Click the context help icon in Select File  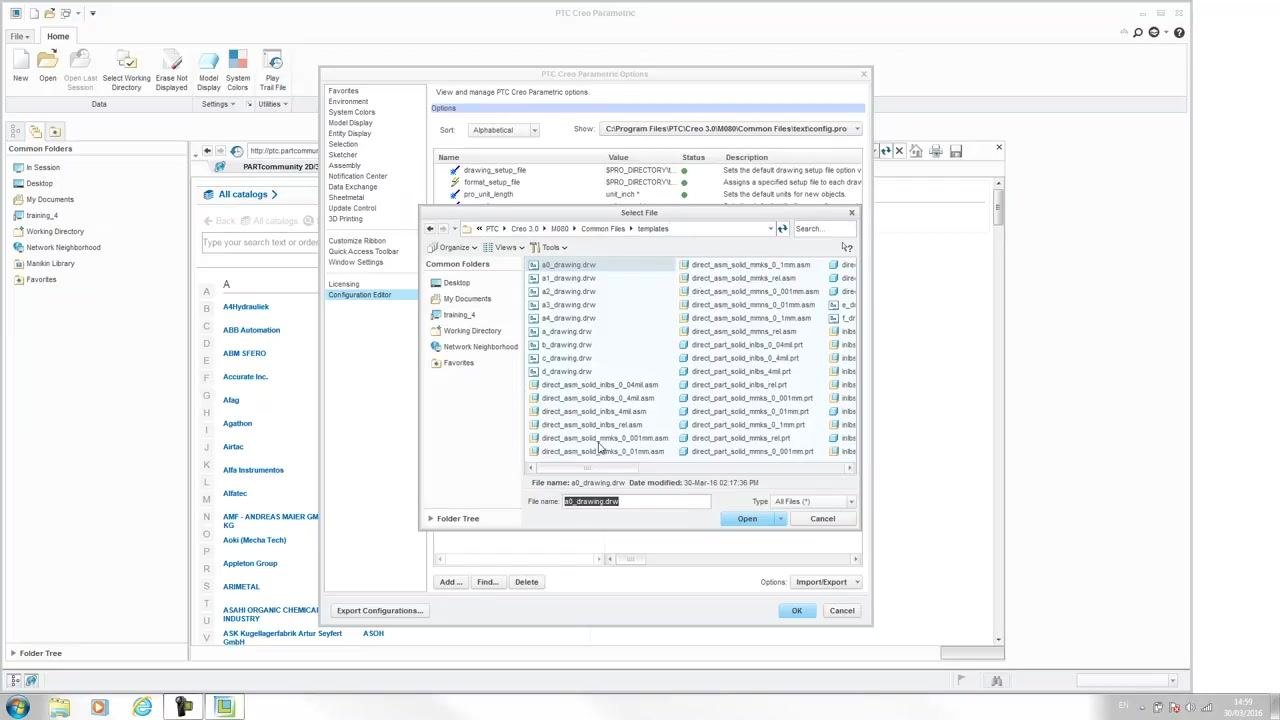847,247
